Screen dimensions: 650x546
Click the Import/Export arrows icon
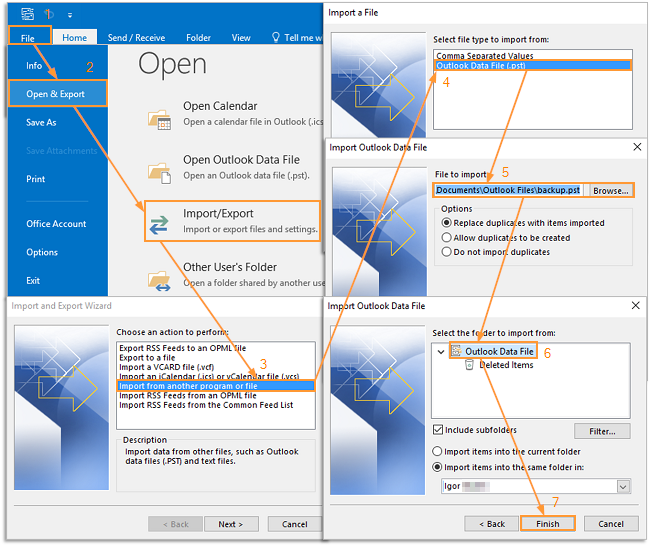point(159,225)
